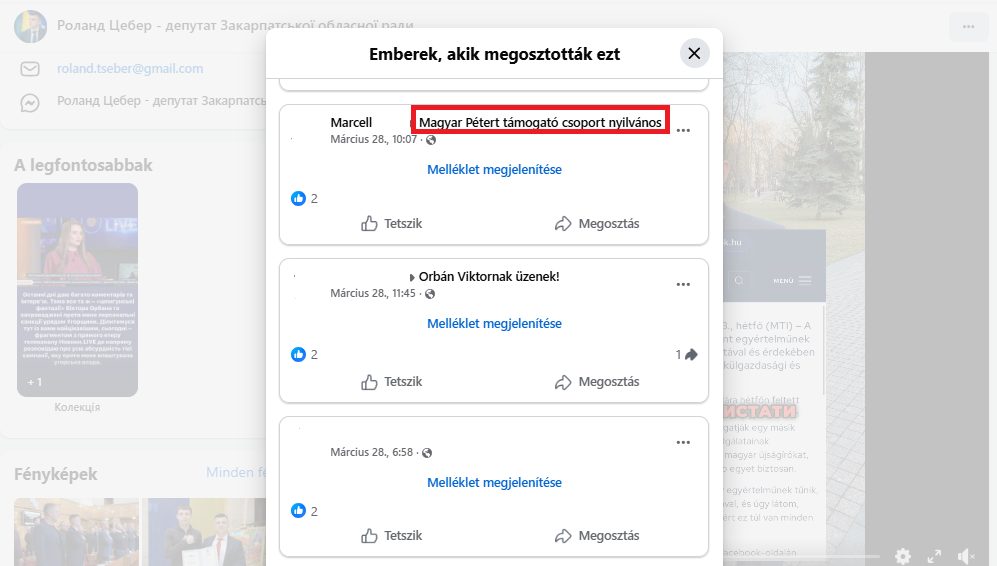Screen dimensions: 997x566
Task: Show attachment in the 11:45 post
Action: tap(494, 324)
